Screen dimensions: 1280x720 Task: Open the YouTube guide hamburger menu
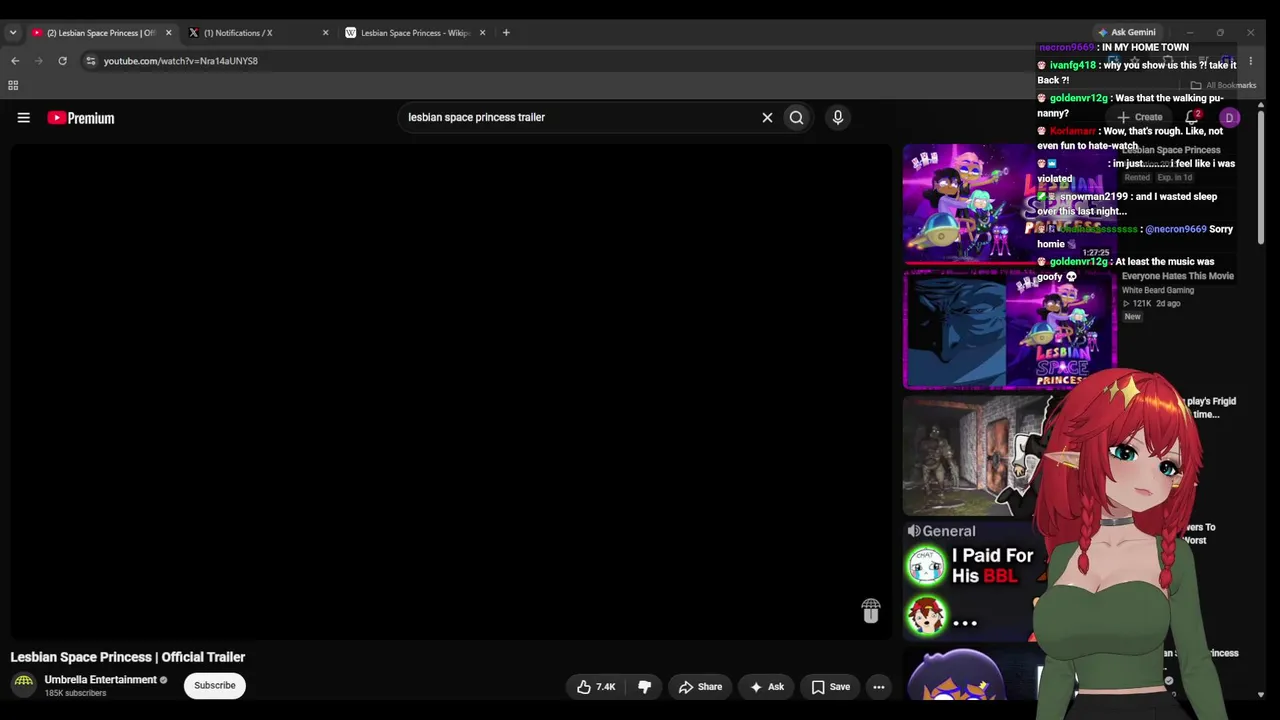click(x=23, y=118)
